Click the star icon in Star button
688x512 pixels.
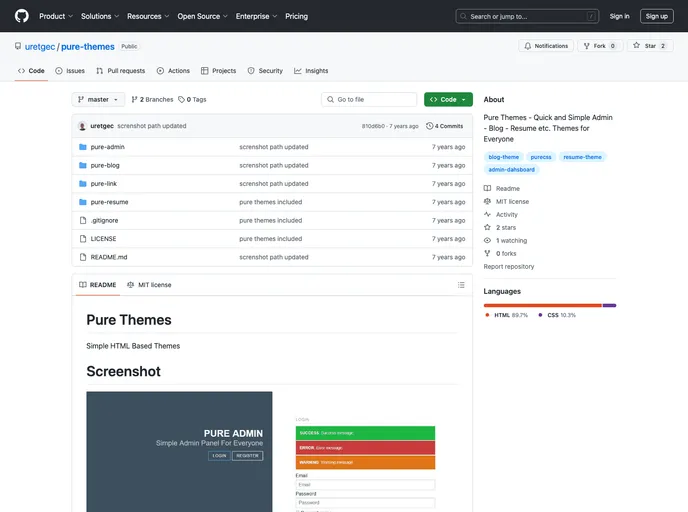636,45
